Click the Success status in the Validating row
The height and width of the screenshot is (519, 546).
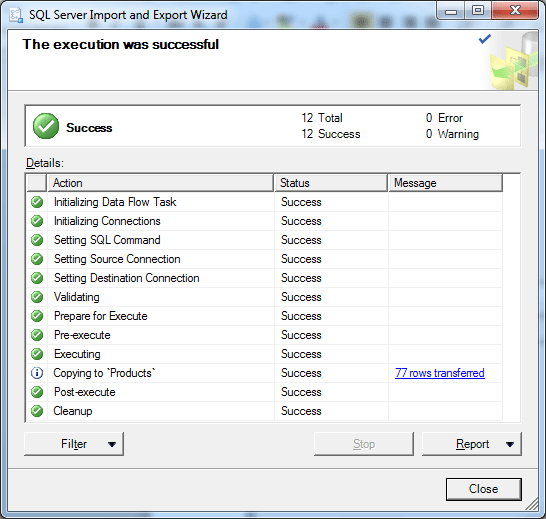[301, 297]
